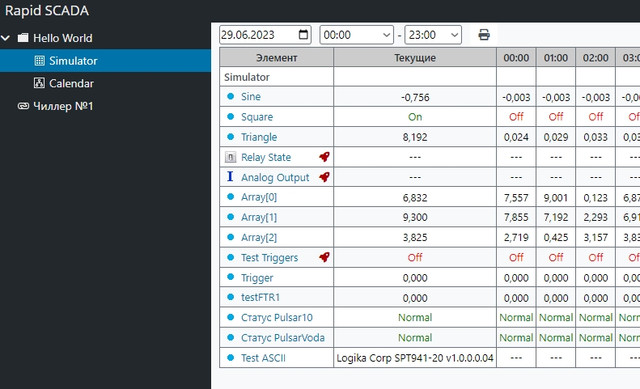Open the Array[0] channel link
The height and width of the screenshot is (389, 640).
tap(259, 197)
